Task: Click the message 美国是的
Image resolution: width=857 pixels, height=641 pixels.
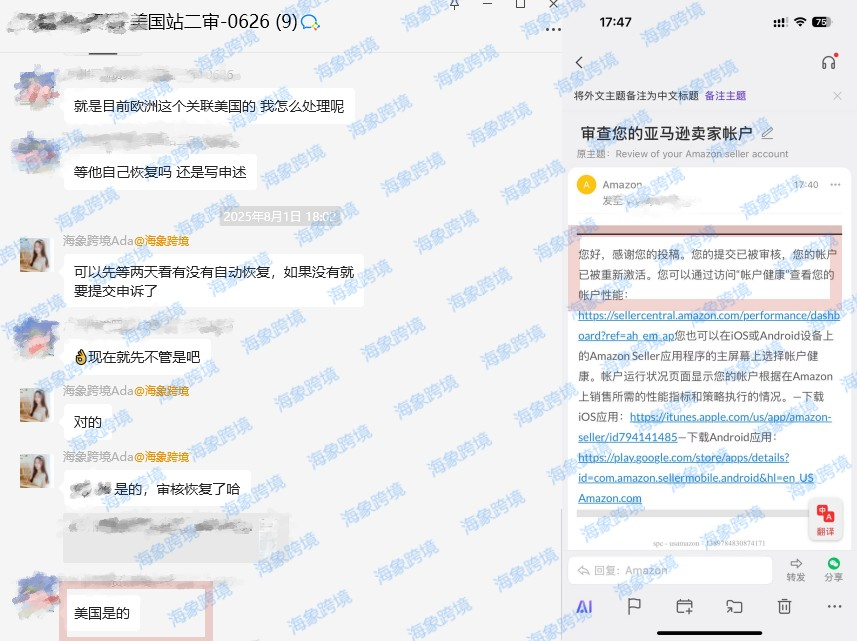Action: tap(102, 613)
